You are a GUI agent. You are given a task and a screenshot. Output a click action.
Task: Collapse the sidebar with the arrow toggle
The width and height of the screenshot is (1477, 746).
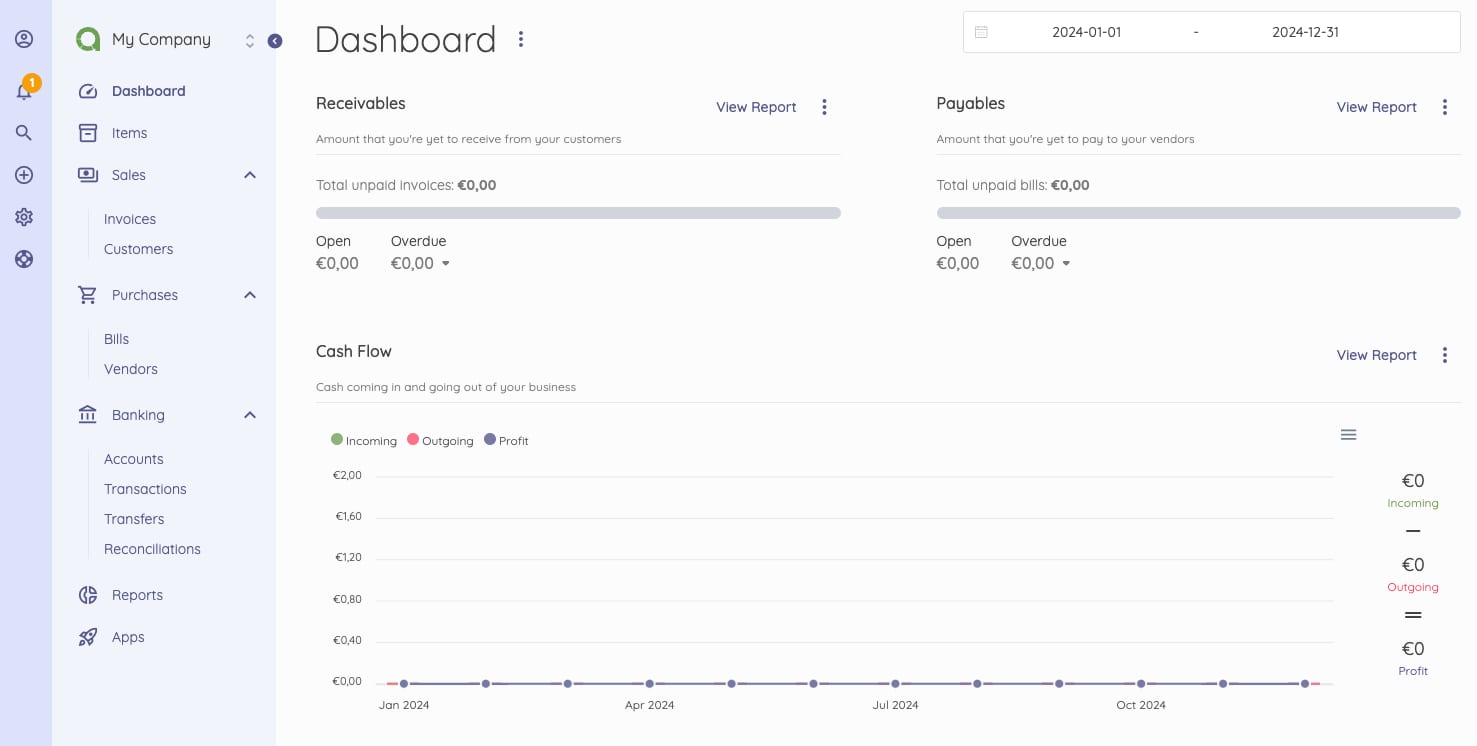click(x=275, y=41)
